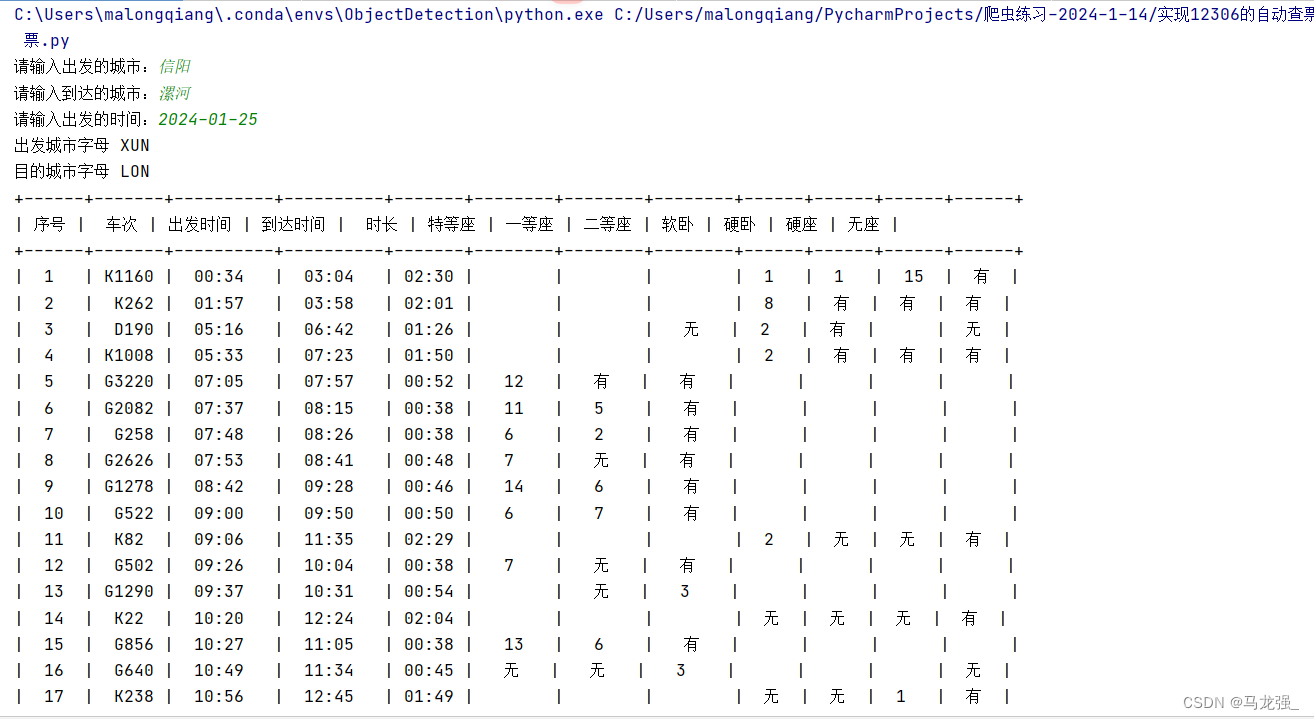Viewport: 1314px width, 719px height.
Task: Click the value 12 in G3220 row
Action: 514,382
